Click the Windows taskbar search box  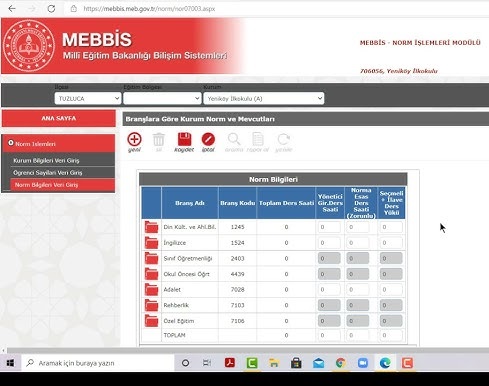(x=98, y=363)
